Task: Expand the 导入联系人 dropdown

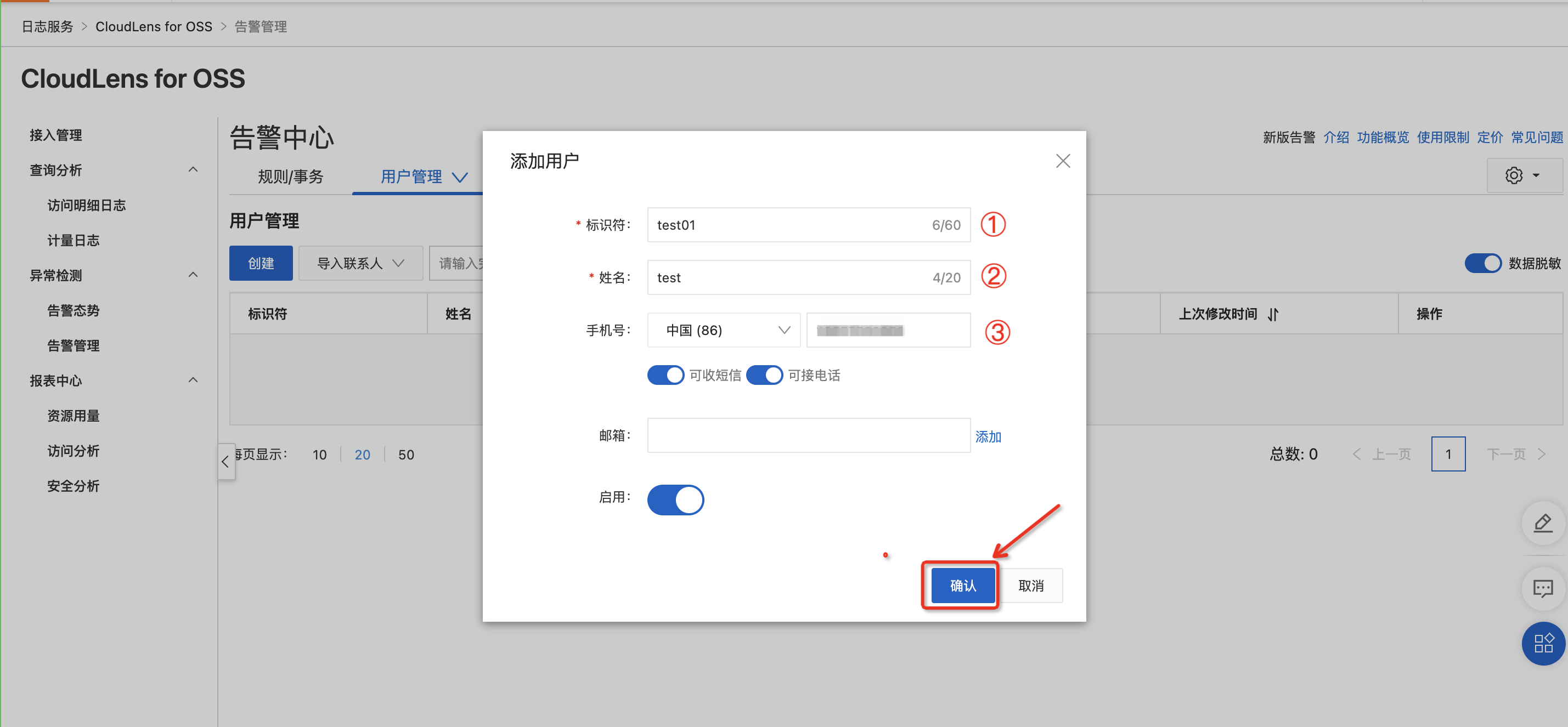Action: (360, 263)
